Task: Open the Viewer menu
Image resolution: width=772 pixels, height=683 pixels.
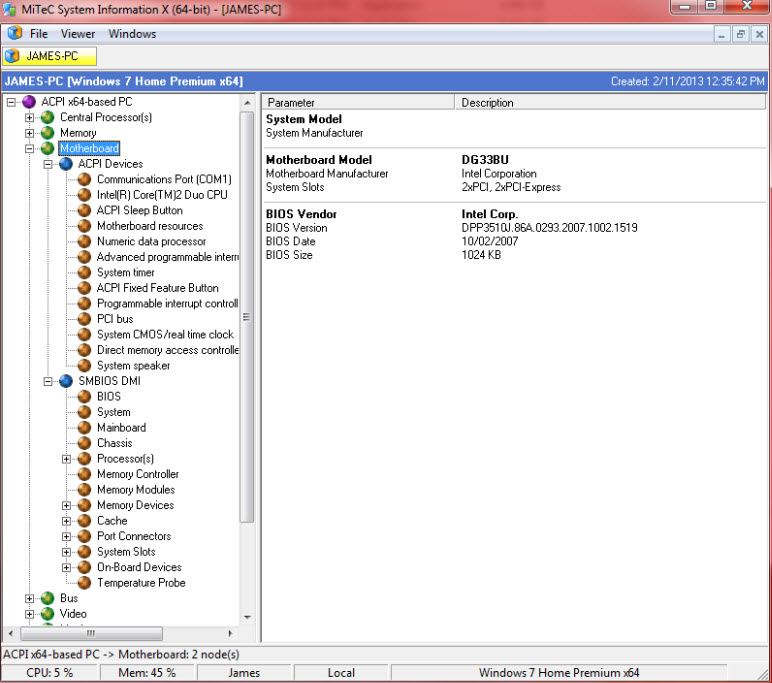Action: coord(78,34)
